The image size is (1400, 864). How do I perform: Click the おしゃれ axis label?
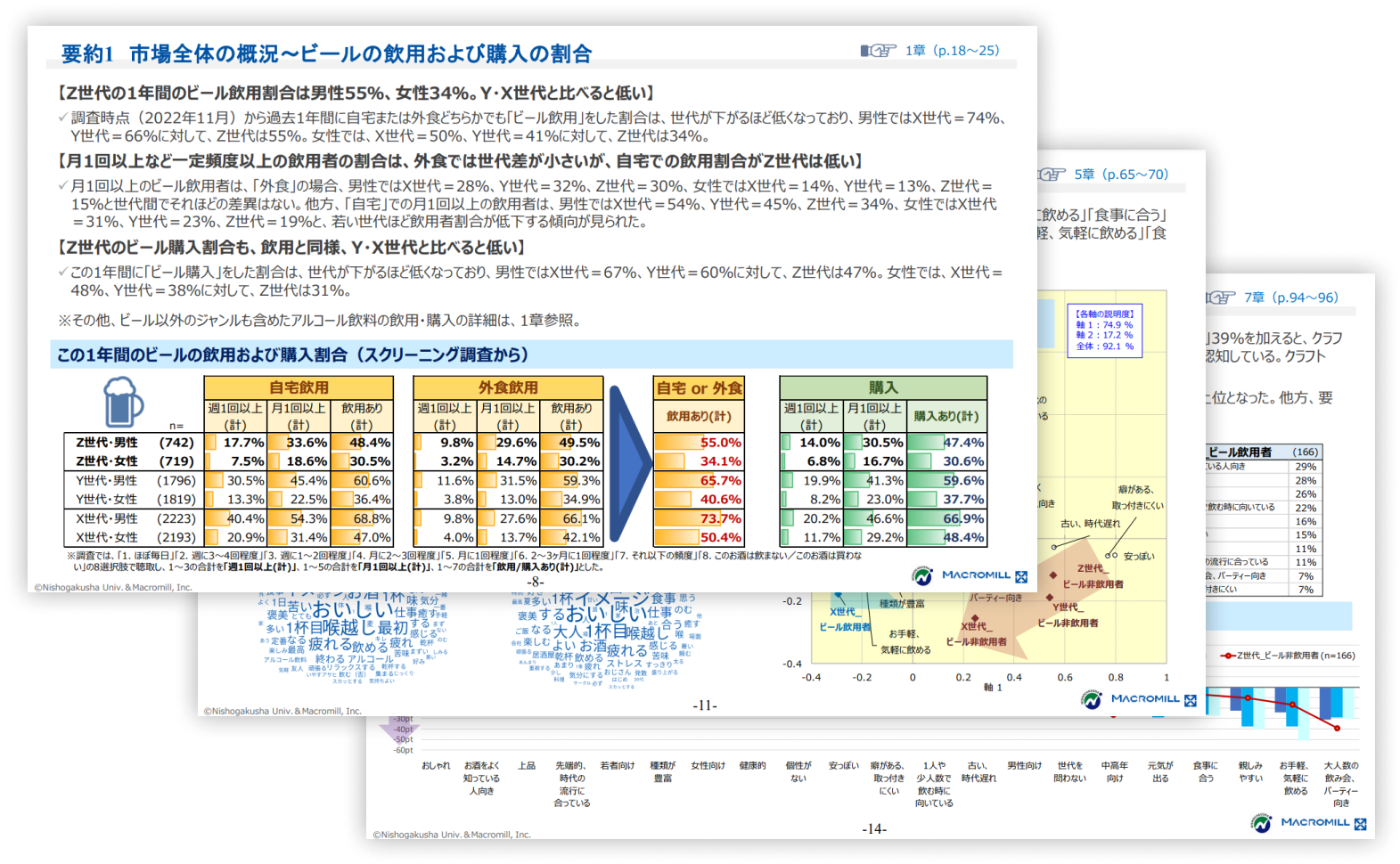[x=436, y=766]
